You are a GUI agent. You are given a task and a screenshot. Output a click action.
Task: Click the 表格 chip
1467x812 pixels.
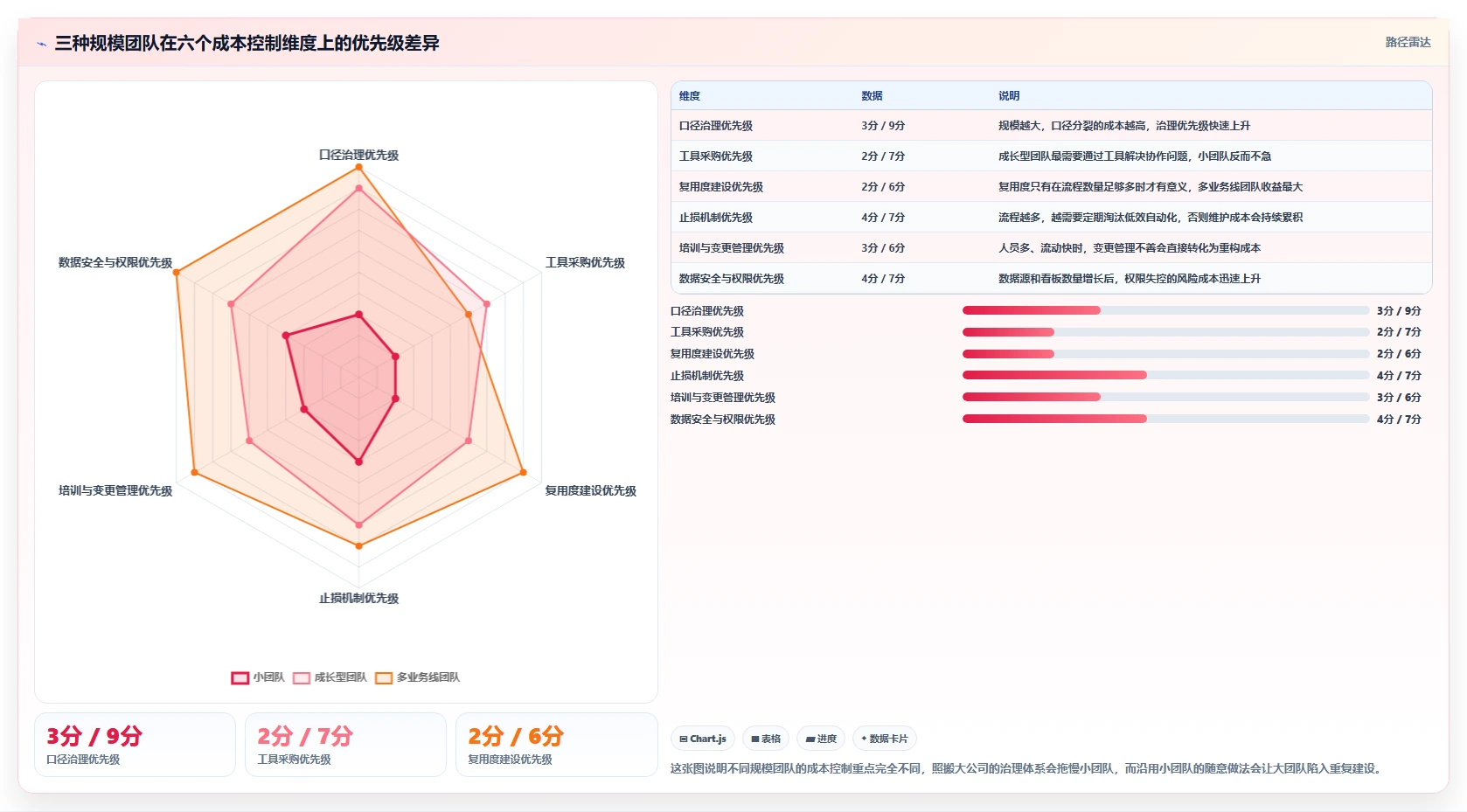(766, 739)
